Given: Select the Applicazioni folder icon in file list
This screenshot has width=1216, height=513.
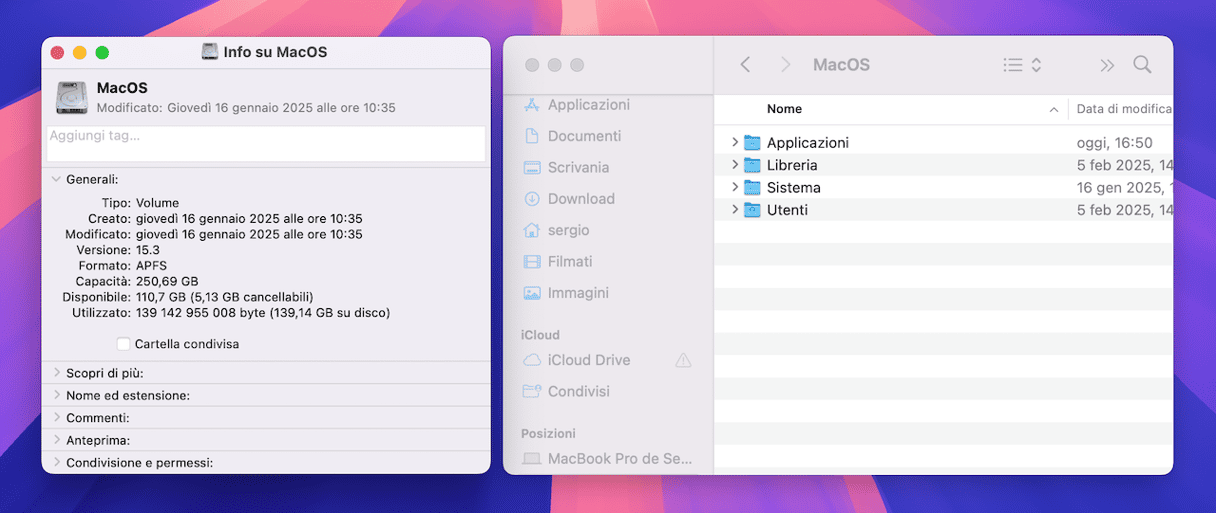Looking at the screenshot, I should [x=752, y=143].
